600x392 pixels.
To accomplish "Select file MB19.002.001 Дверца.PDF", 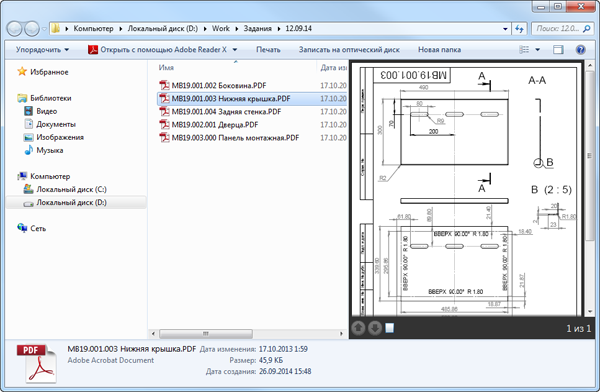I will click(x=215, y=124).
